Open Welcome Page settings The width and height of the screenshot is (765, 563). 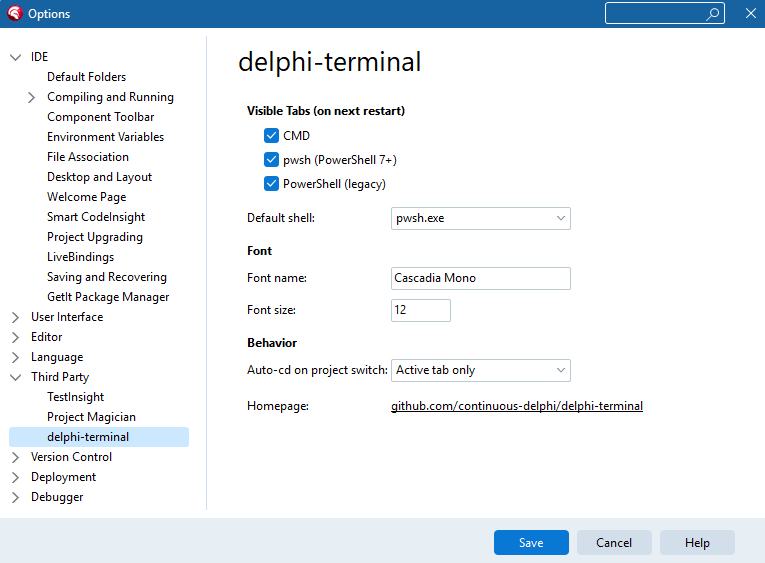tap(86, 197)
